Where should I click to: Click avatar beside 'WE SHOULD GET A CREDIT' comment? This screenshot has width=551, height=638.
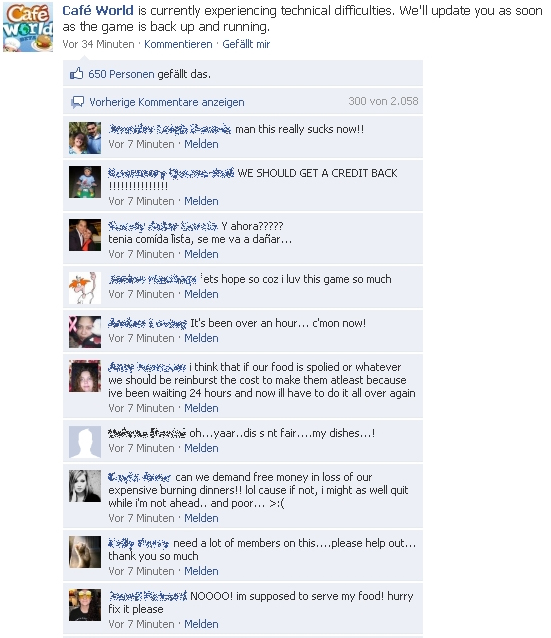click(x=85, y=182)
